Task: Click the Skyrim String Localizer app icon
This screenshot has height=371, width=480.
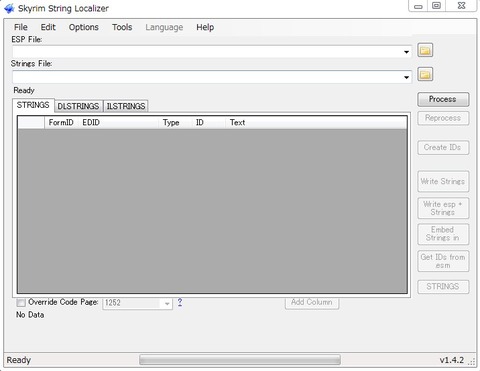Action: tap(9, 8)
